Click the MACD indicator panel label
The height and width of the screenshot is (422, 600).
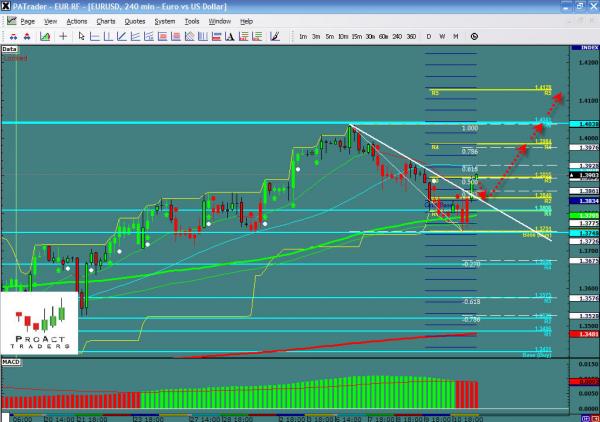[x=11, y=359]
